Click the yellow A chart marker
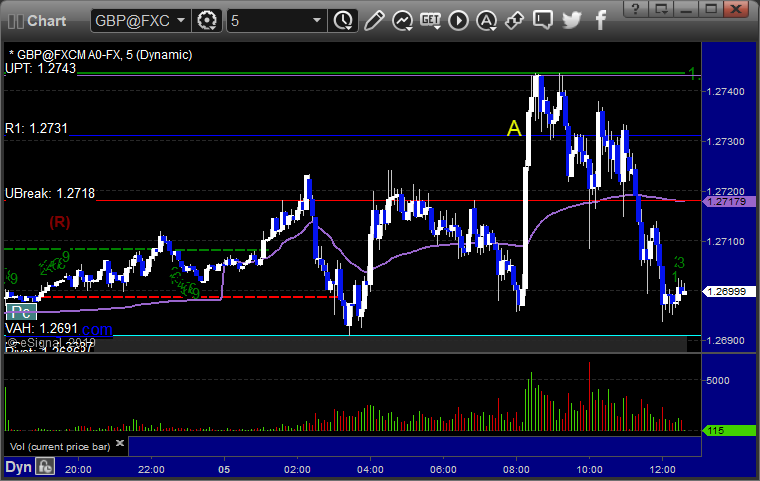Screen dimensions: 760x481 (x=514, y=128)
